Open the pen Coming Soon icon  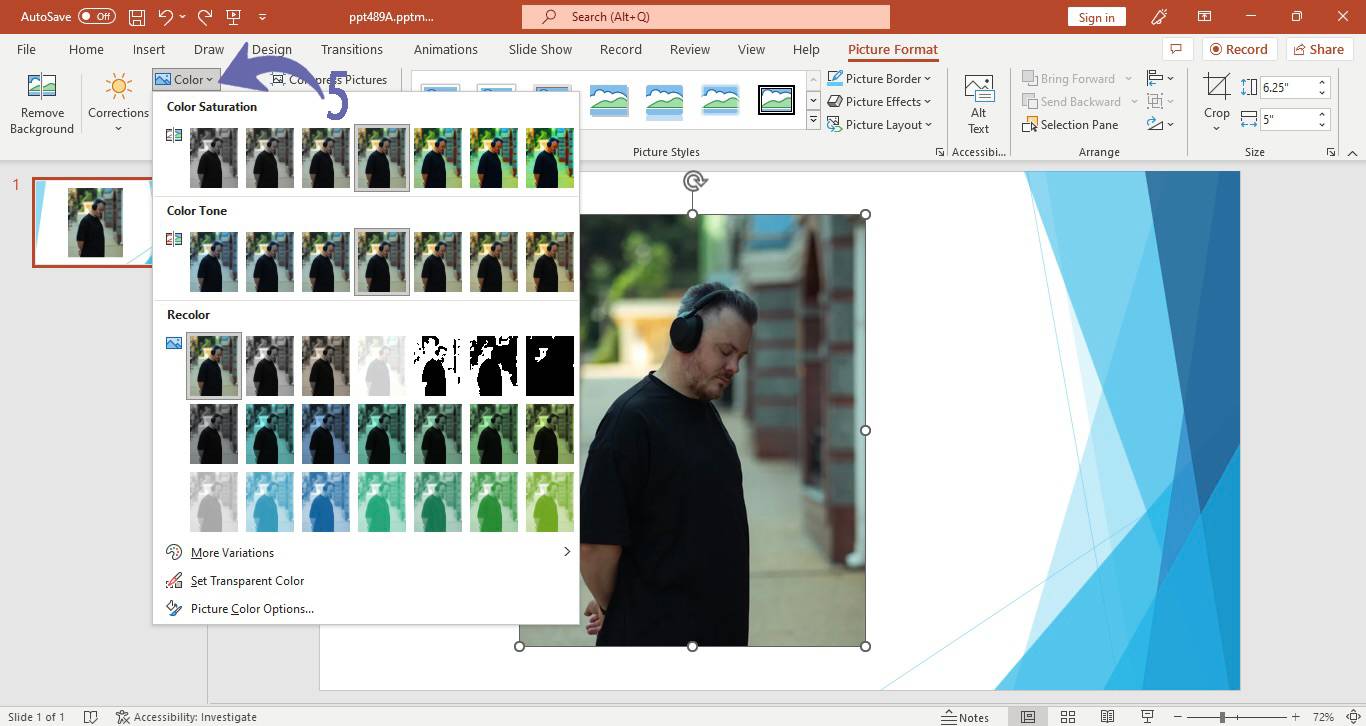point(1159,17)
